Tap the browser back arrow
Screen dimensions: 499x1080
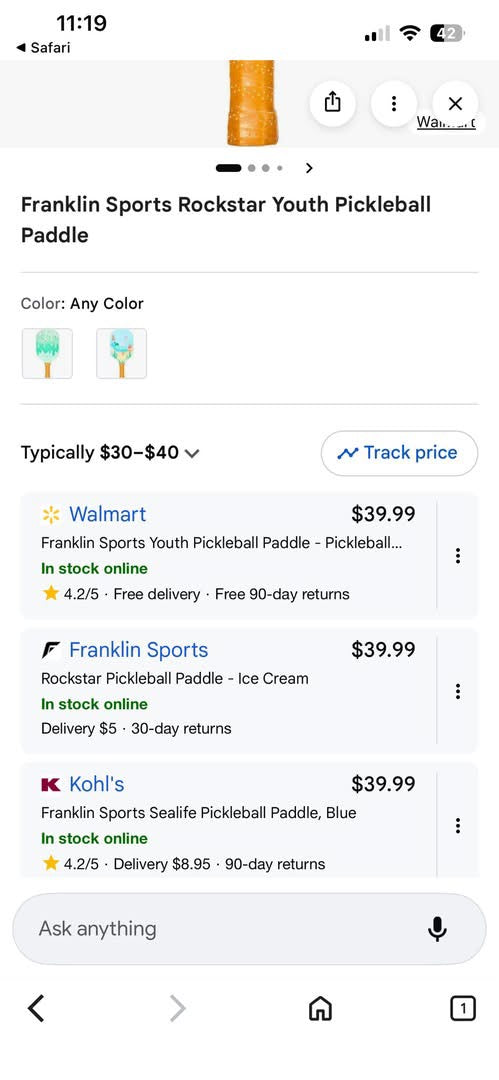(36, 1009)
